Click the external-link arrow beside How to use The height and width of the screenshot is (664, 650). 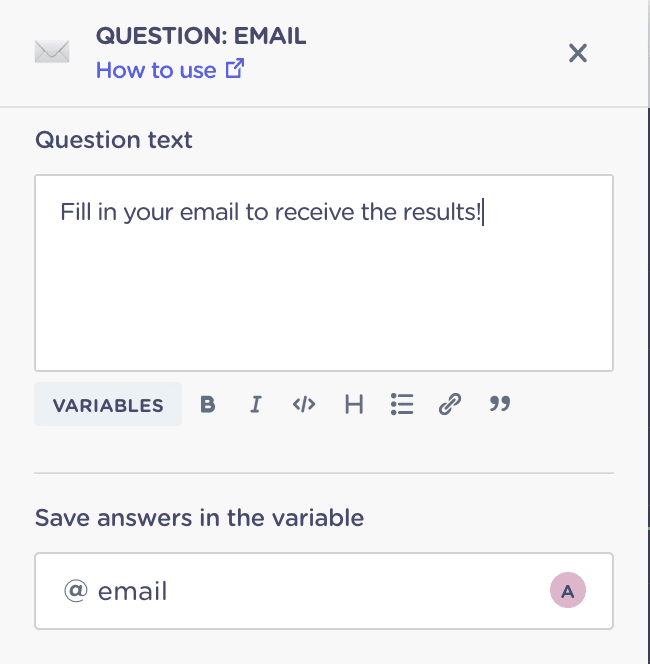[236, 70]
